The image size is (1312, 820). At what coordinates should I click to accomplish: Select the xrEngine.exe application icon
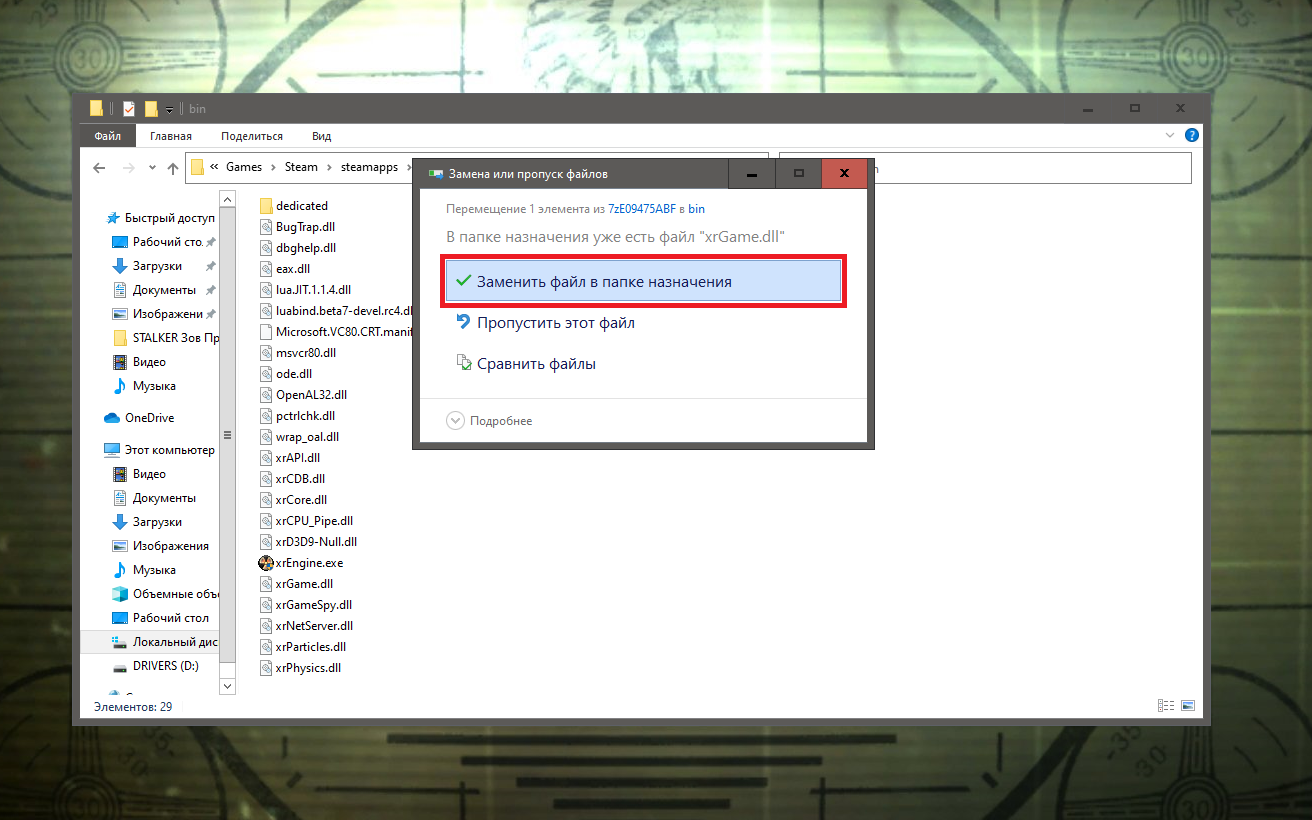[266, 563]
